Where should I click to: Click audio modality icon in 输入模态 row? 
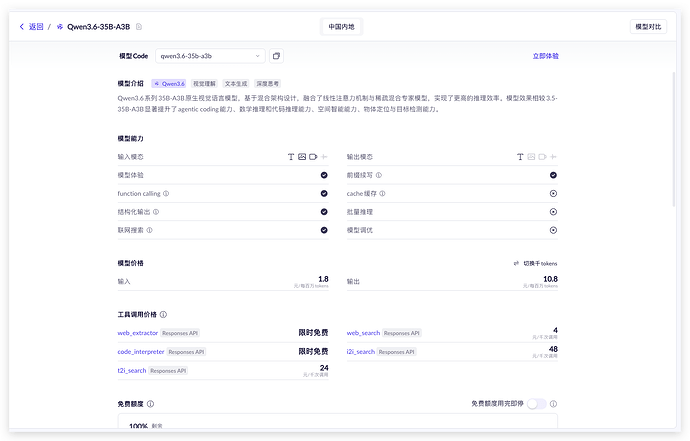324,157
